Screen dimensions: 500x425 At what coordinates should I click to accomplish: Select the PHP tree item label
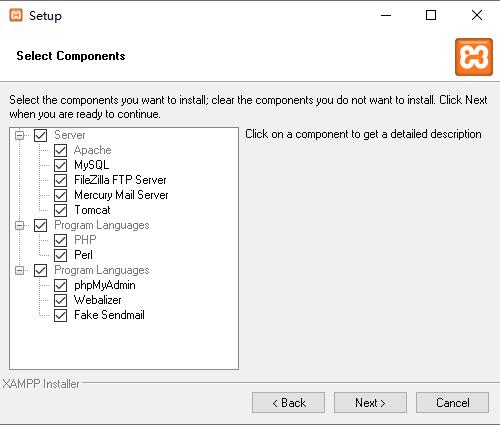tap(85, 240)
